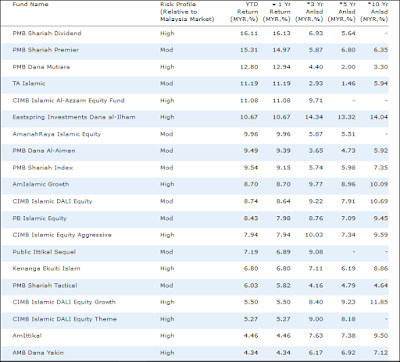This screenshot has height=362, width=400.
Task: Open the PMB Shariah Premier fund
Action: (x=46, y=50)
